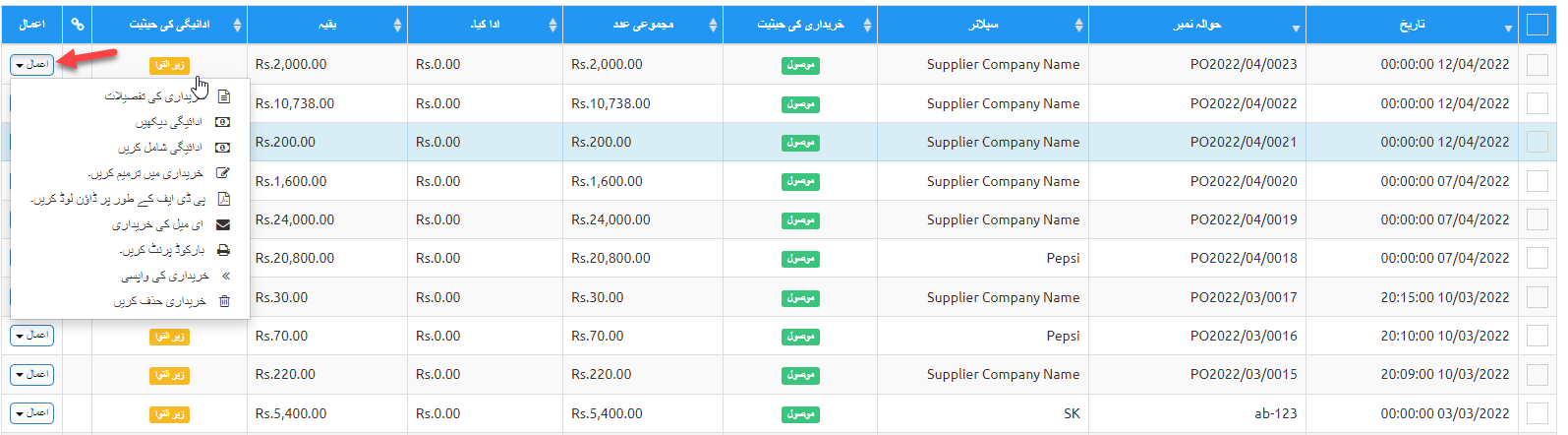Screen dimensions: 1568x435
Task: Toggle the select-all checkbox in header
Action: pos(1537,25)
